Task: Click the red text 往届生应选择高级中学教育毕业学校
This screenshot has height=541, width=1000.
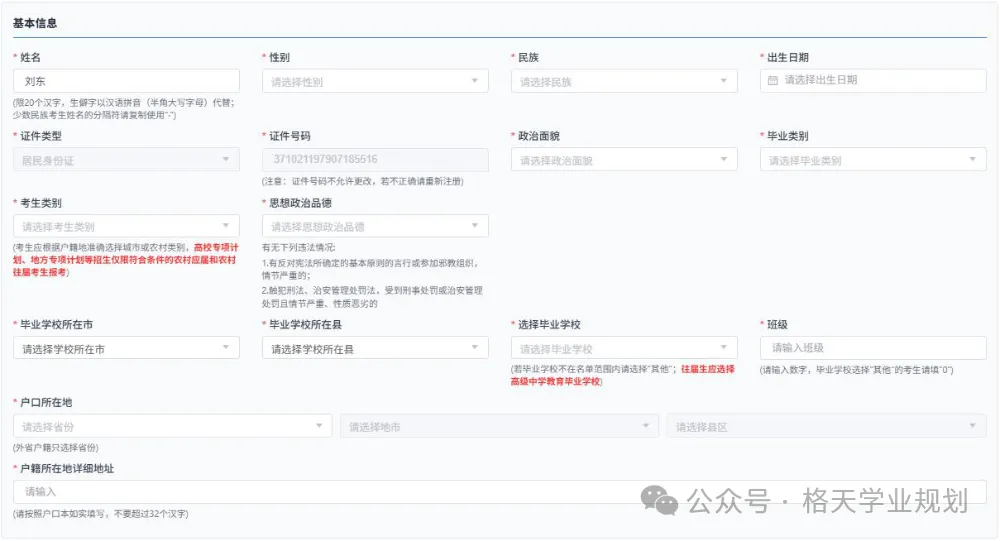Action: [x=622, y=375]
